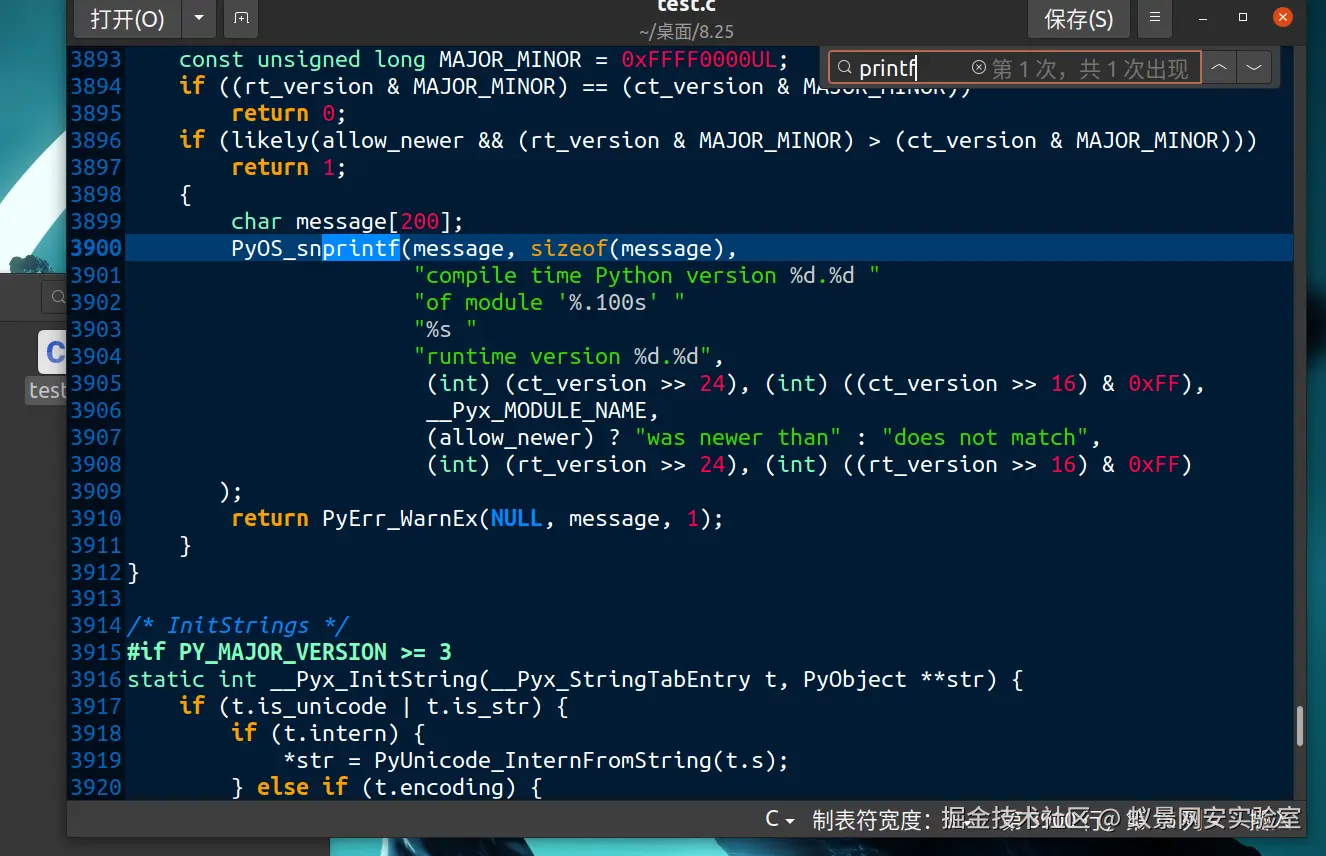Jump to previous search match arrow
1326x856 pixels.
[x=1219, y=68]
